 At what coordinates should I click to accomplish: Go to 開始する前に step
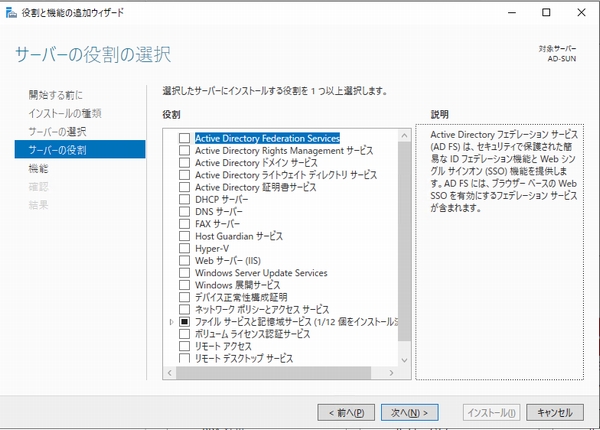click(x=55, y=95)
